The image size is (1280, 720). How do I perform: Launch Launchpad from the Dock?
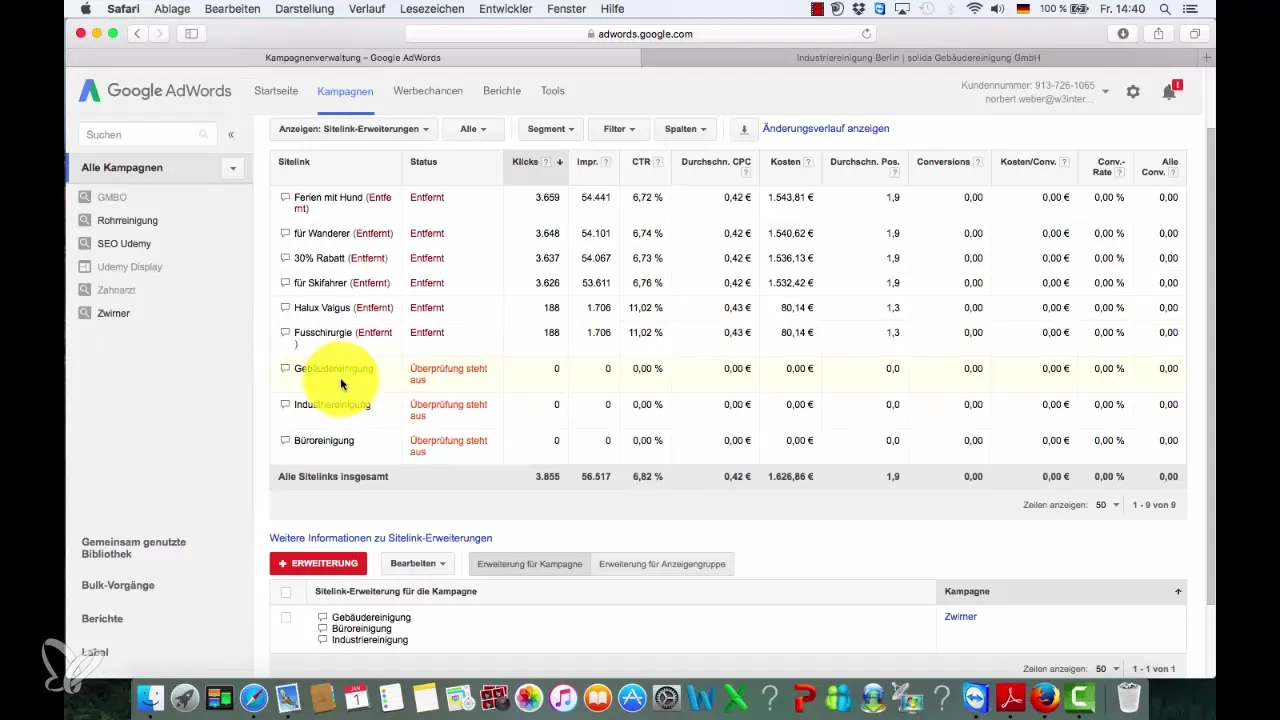tap(185, 697)
